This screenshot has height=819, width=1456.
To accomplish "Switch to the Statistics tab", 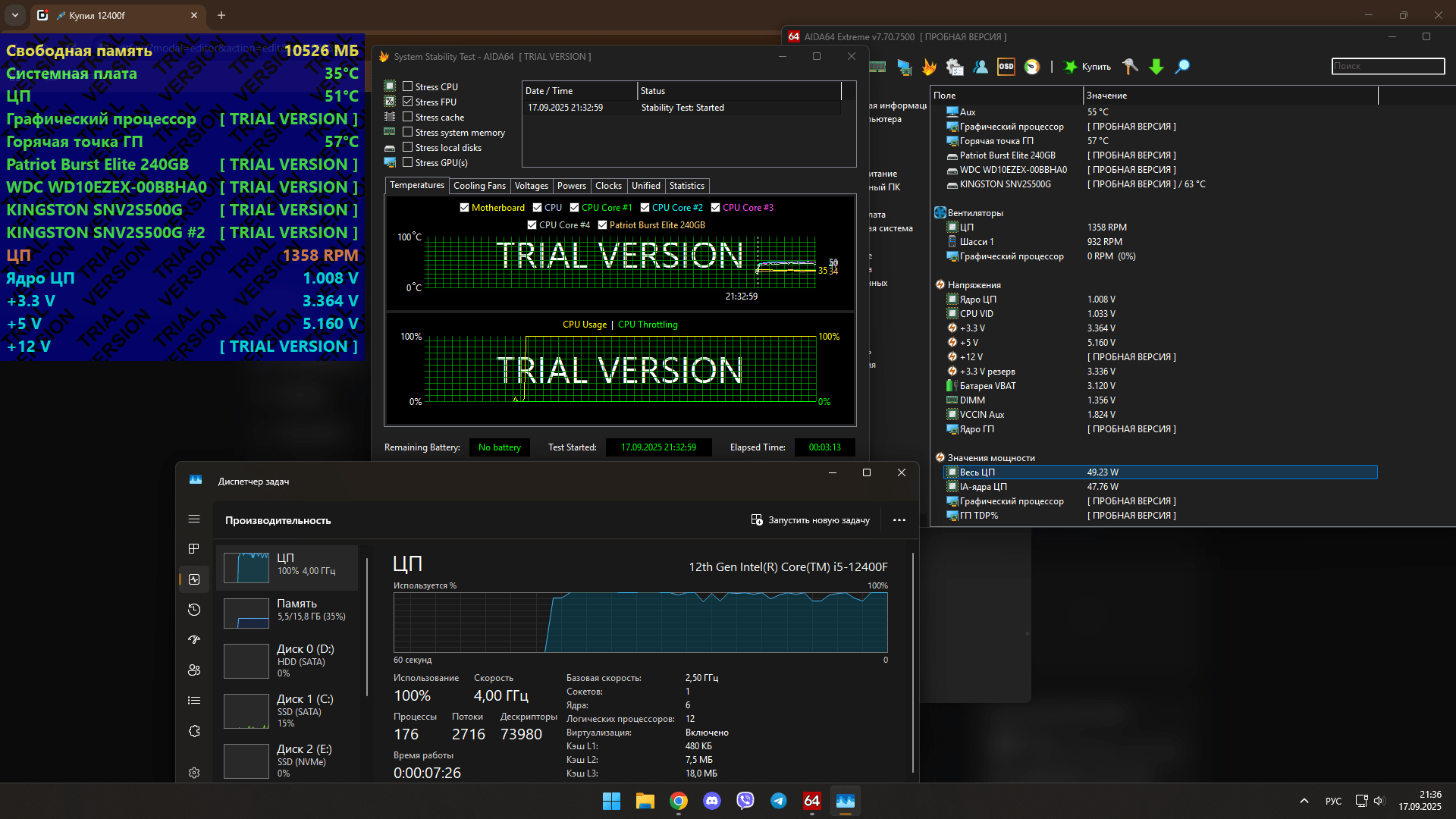I will point(687,186).
